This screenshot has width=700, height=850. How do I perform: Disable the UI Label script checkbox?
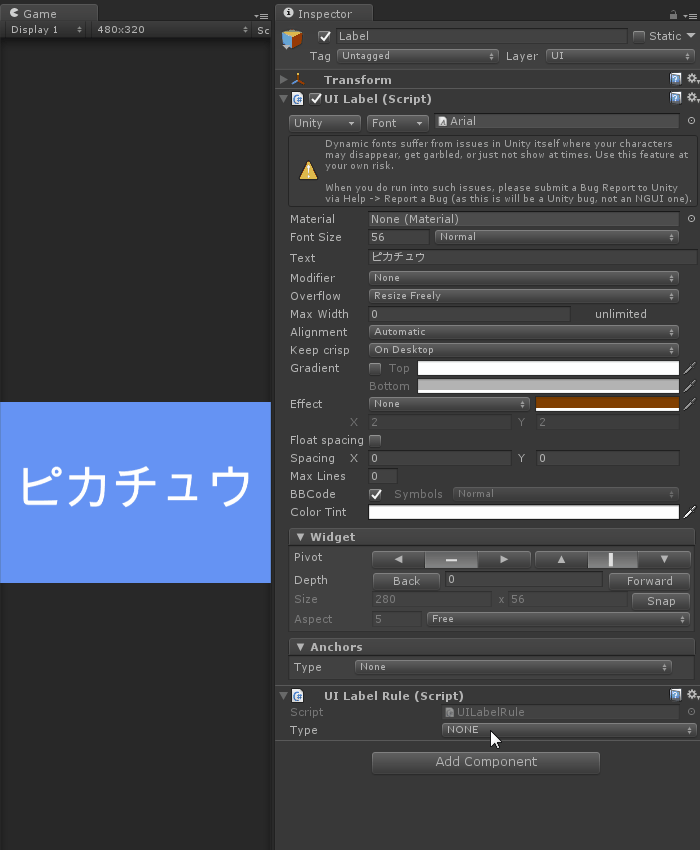316,99
